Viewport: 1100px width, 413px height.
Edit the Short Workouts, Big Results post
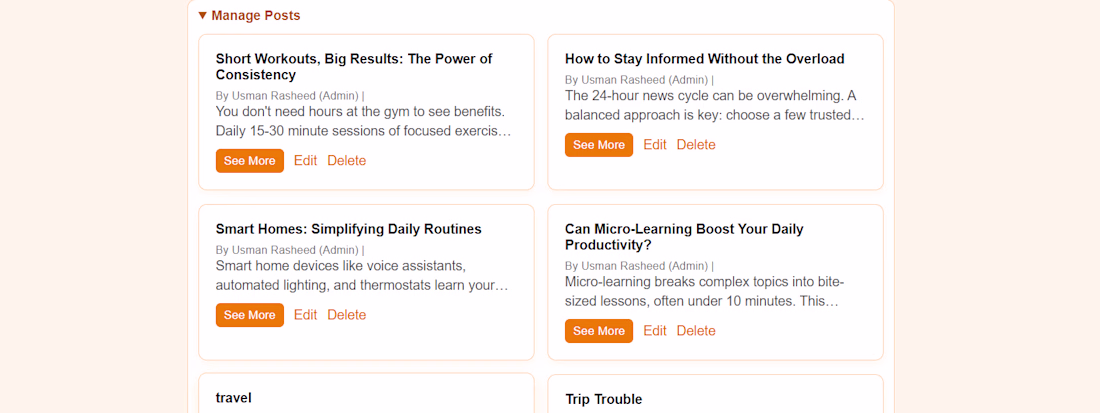pos(305,161)
